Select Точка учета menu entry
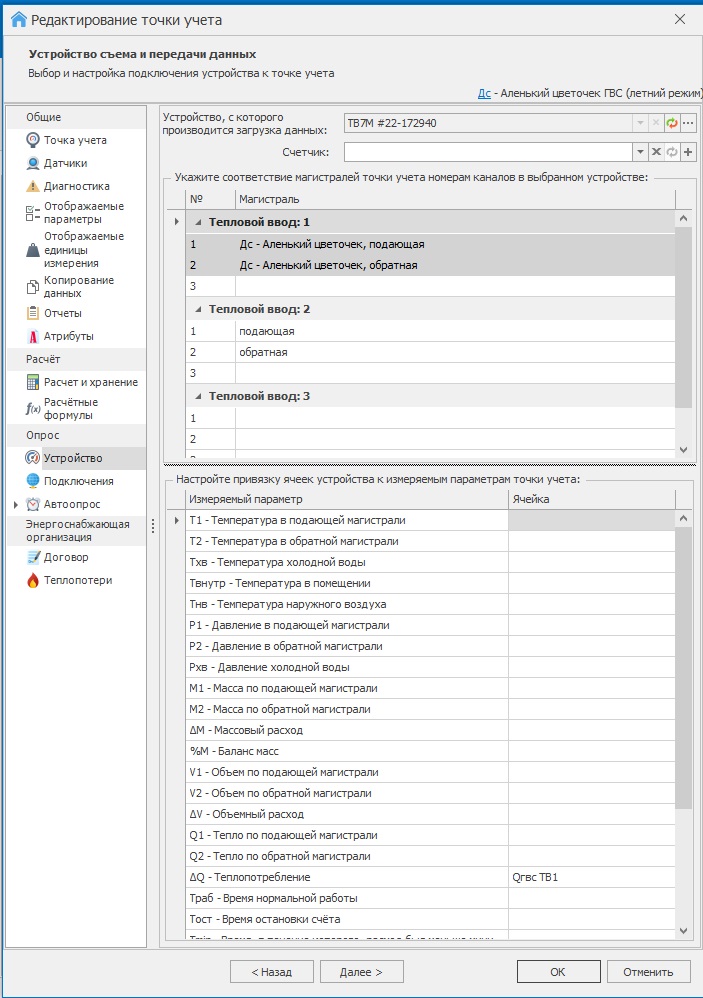703x998 pixels. coord(75,140)
